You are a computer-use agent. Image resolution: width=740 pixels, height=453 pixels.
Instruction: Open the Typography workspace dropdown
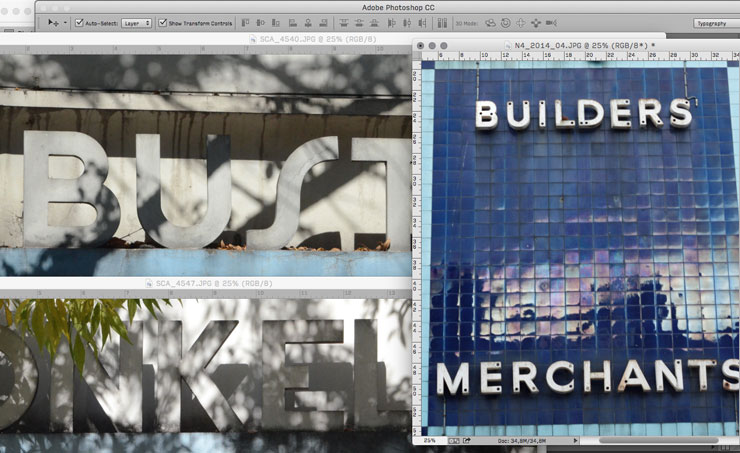(714, 22)
